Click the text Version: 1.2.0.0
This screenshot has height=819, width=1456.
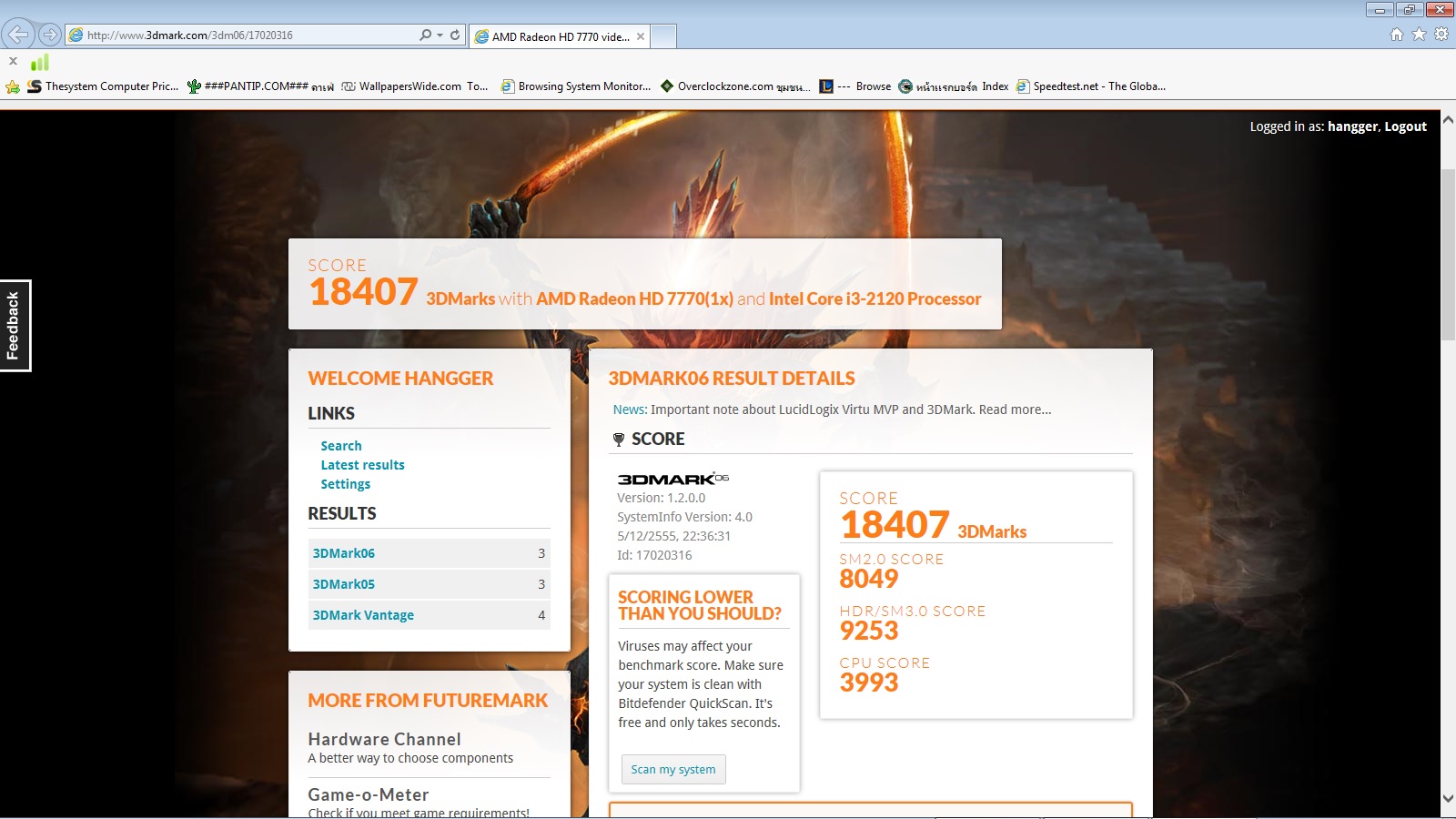(x=662, y=498)
